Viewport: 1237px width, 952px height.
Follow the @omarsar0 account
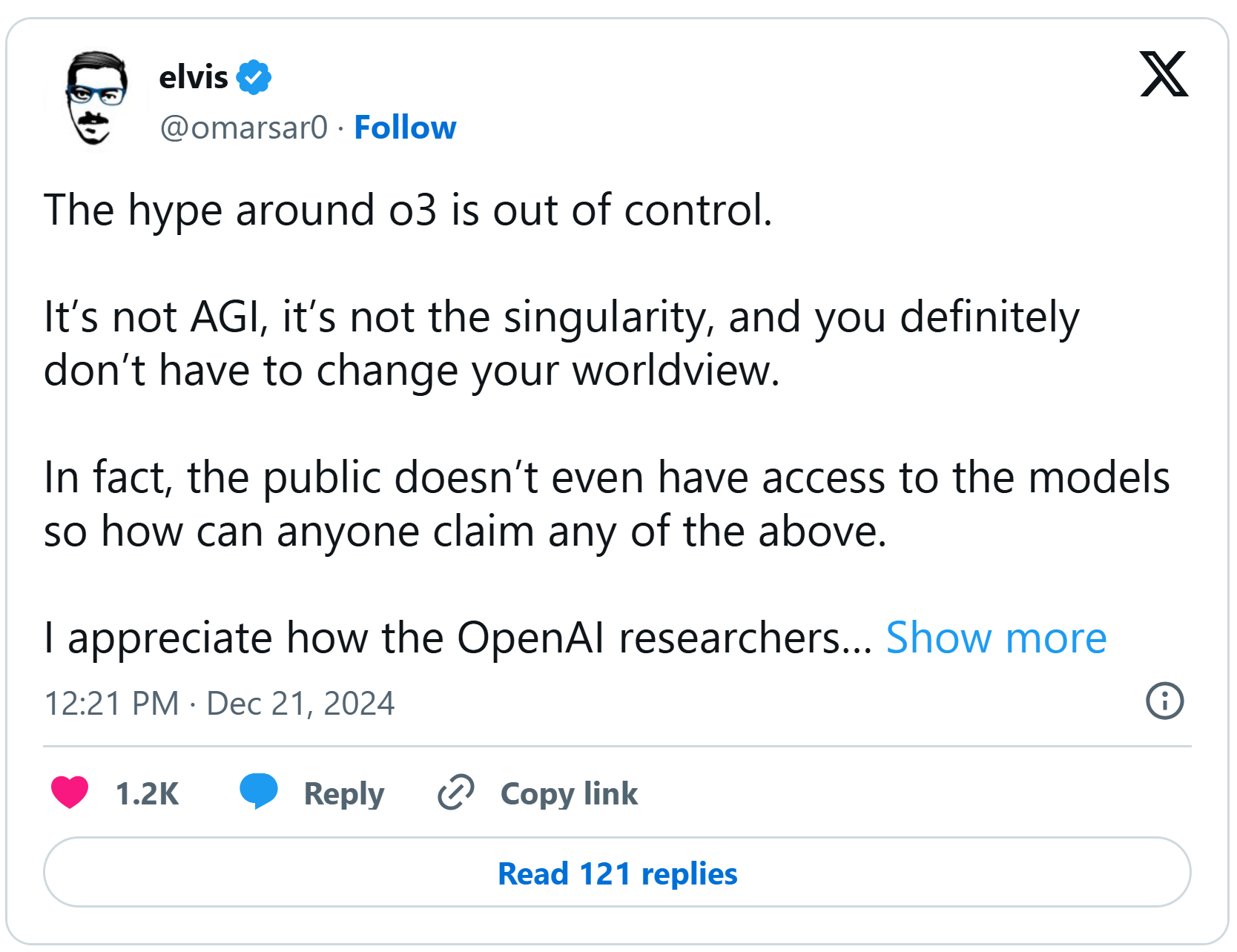(405, 128)
